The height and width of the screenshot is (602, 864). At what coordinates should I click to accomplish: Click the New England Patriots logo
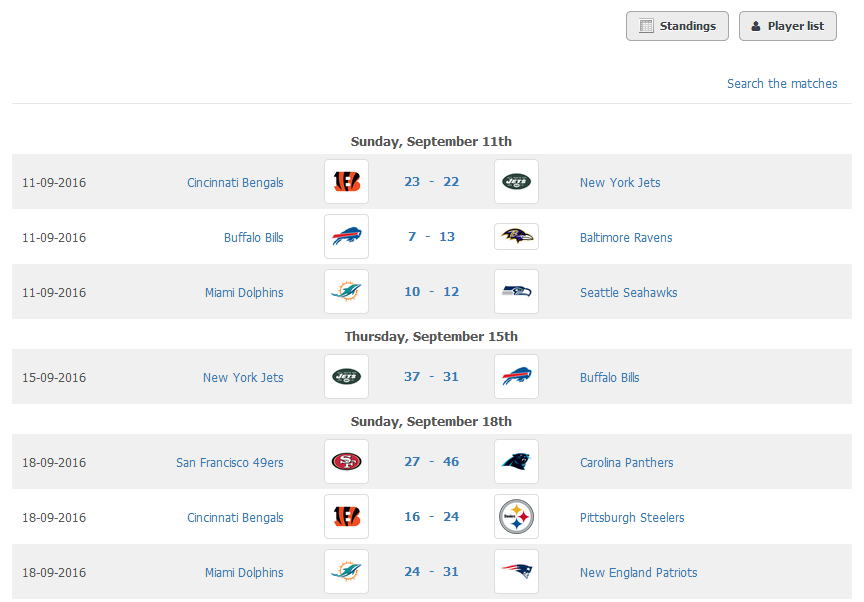click(516, 572)
